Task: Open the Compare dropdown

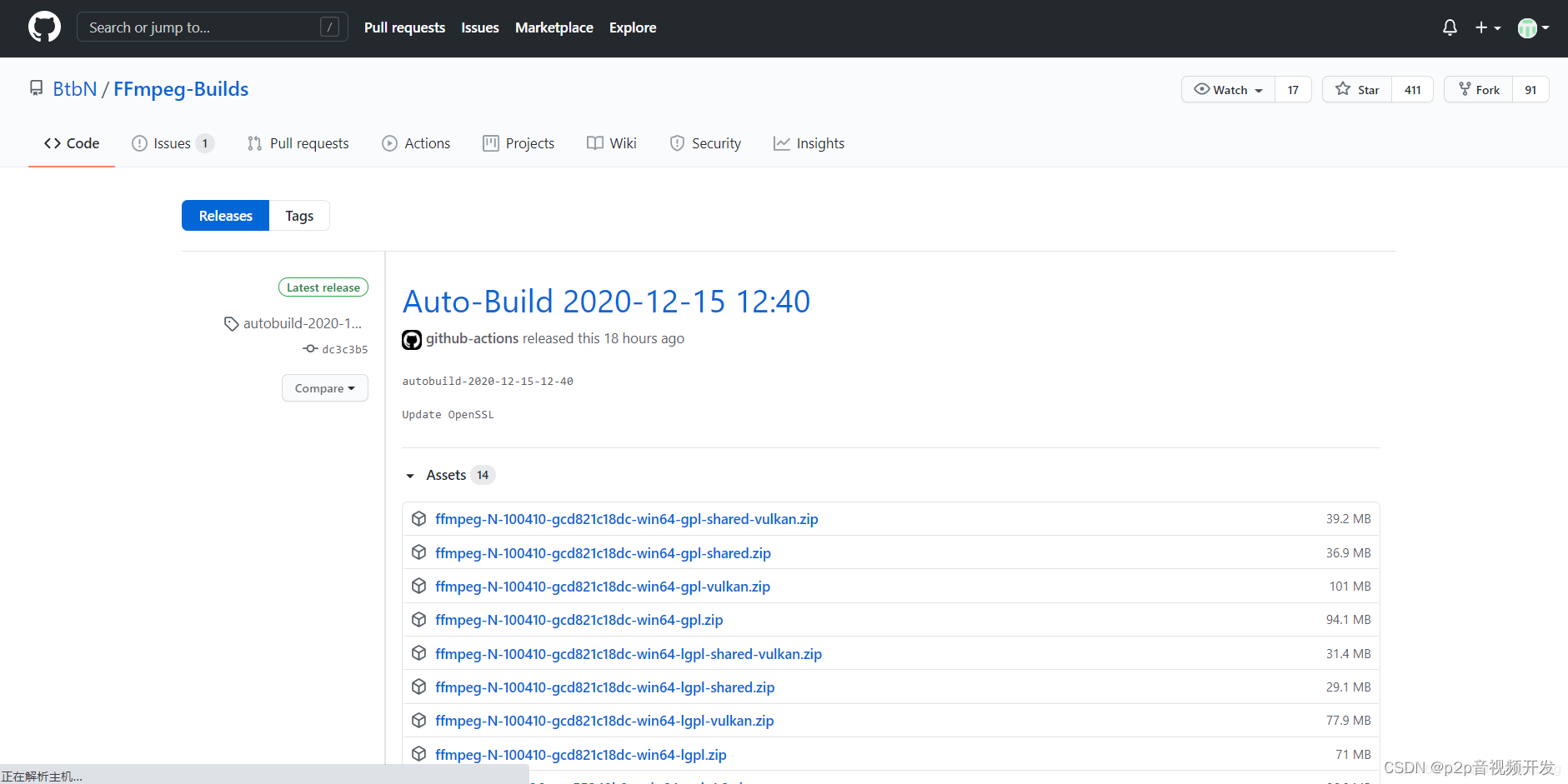Action: coord(325,388)
